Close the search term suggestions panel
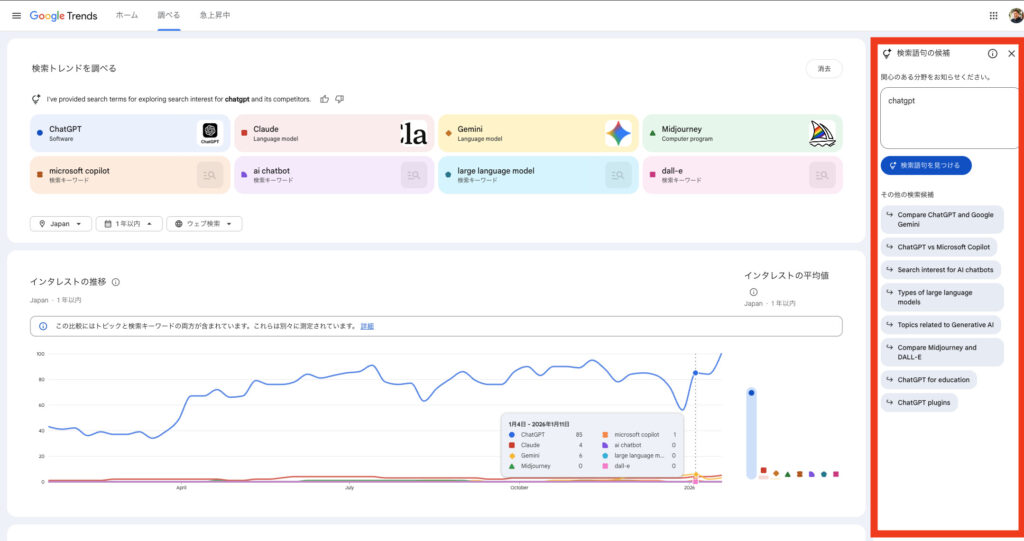 (1011, 54)
